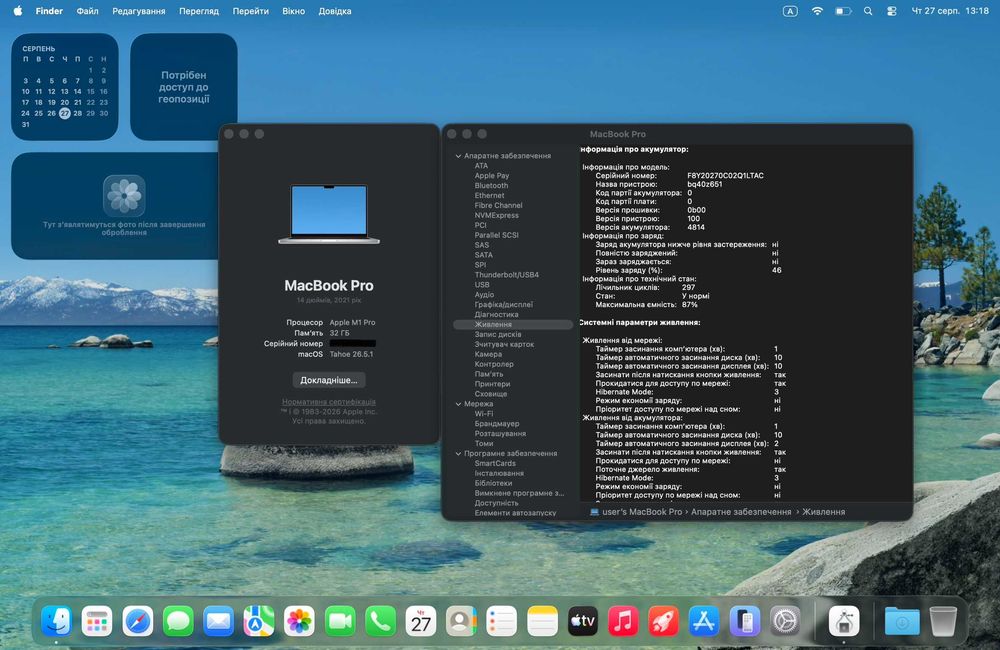
Task: Select Bluetooth in hardware list
Action: (x=491, y=186)
